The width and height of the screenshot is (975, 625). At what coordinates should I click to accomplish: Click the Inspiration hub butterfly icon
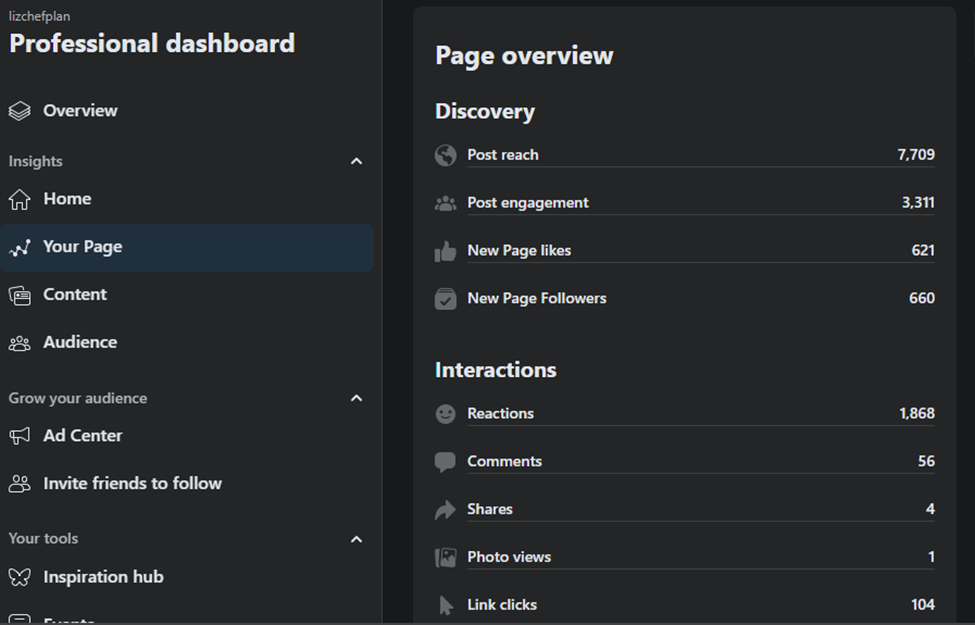coord(19,577)
